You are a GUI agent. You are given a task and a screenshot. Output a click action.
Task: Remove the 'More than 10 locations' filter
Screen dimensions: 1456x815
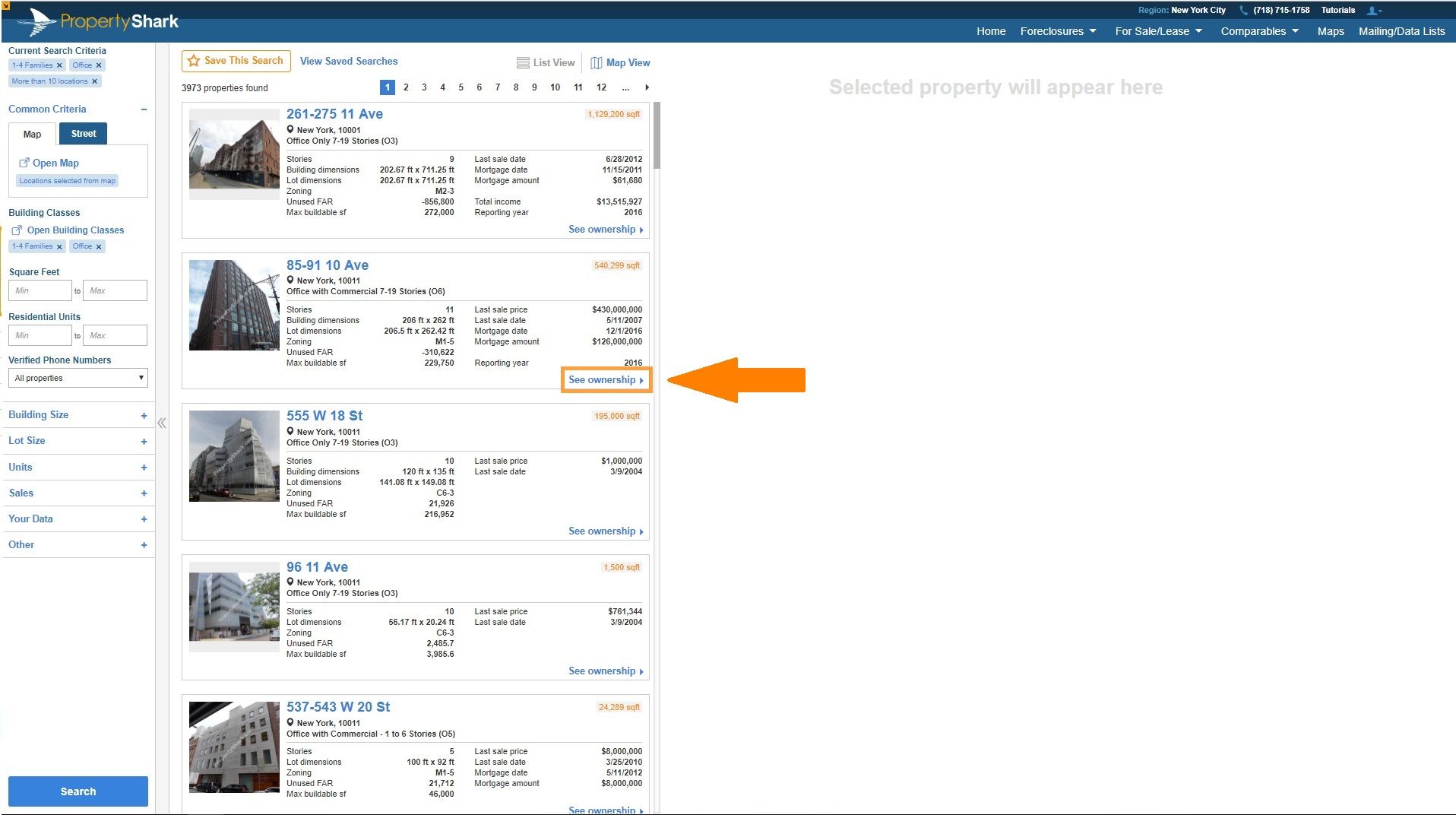click(94, 81)
